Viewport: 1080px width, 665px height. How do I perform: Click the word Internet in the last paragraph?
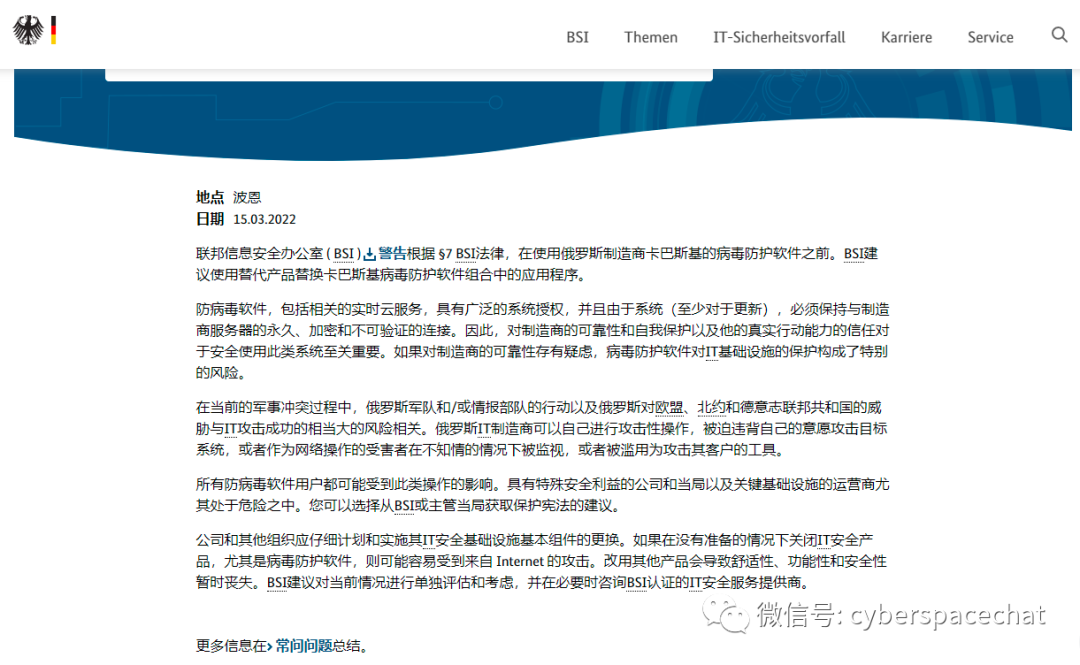click(x=519, y=562)
